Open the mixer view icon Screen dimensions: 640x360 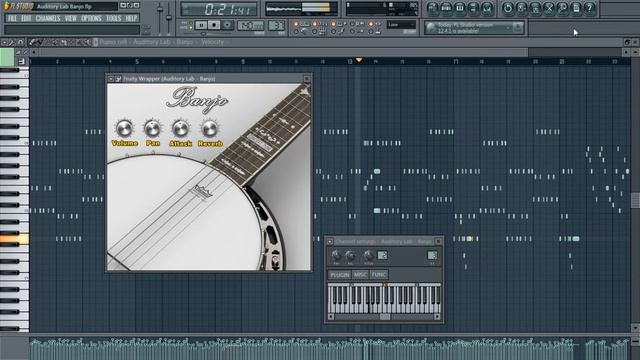point(487,8)
